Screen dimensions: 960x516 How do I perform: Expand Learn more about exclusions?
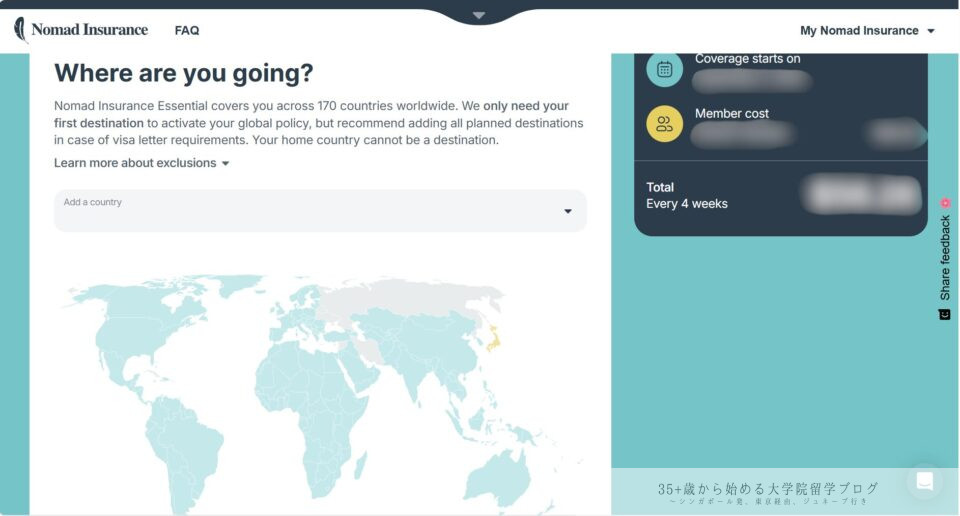[x=141, y=163]
